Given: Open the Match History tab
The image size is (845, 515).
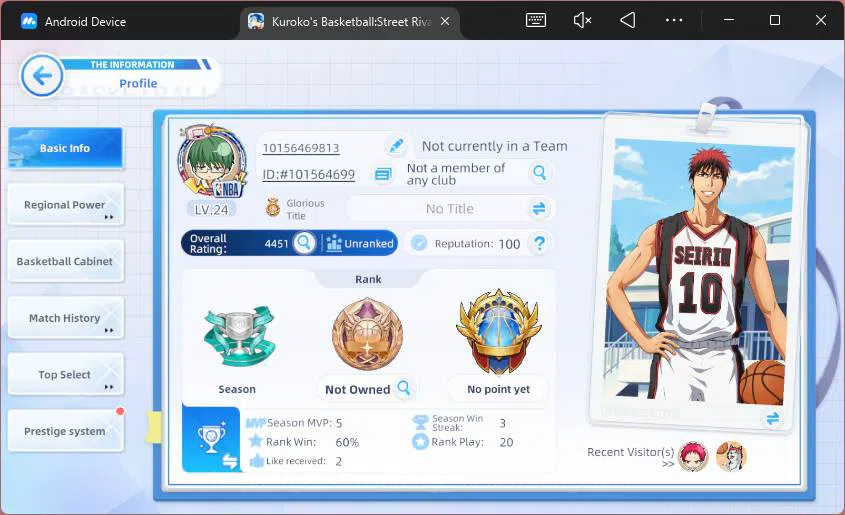Looking at the screenshot, I should [66, 318].
